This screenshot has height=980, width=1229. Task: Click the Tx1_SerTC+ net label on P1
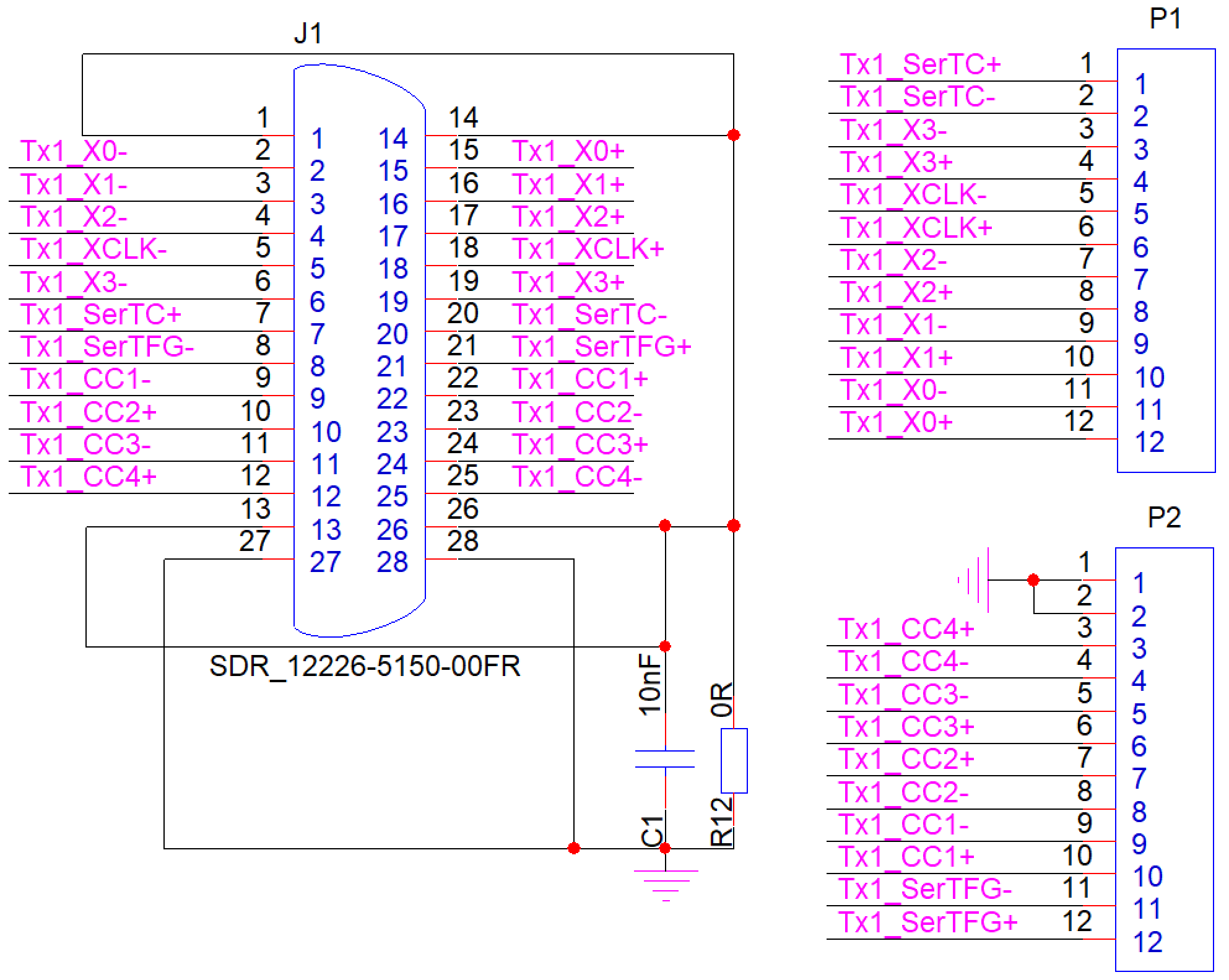[919, 64]
